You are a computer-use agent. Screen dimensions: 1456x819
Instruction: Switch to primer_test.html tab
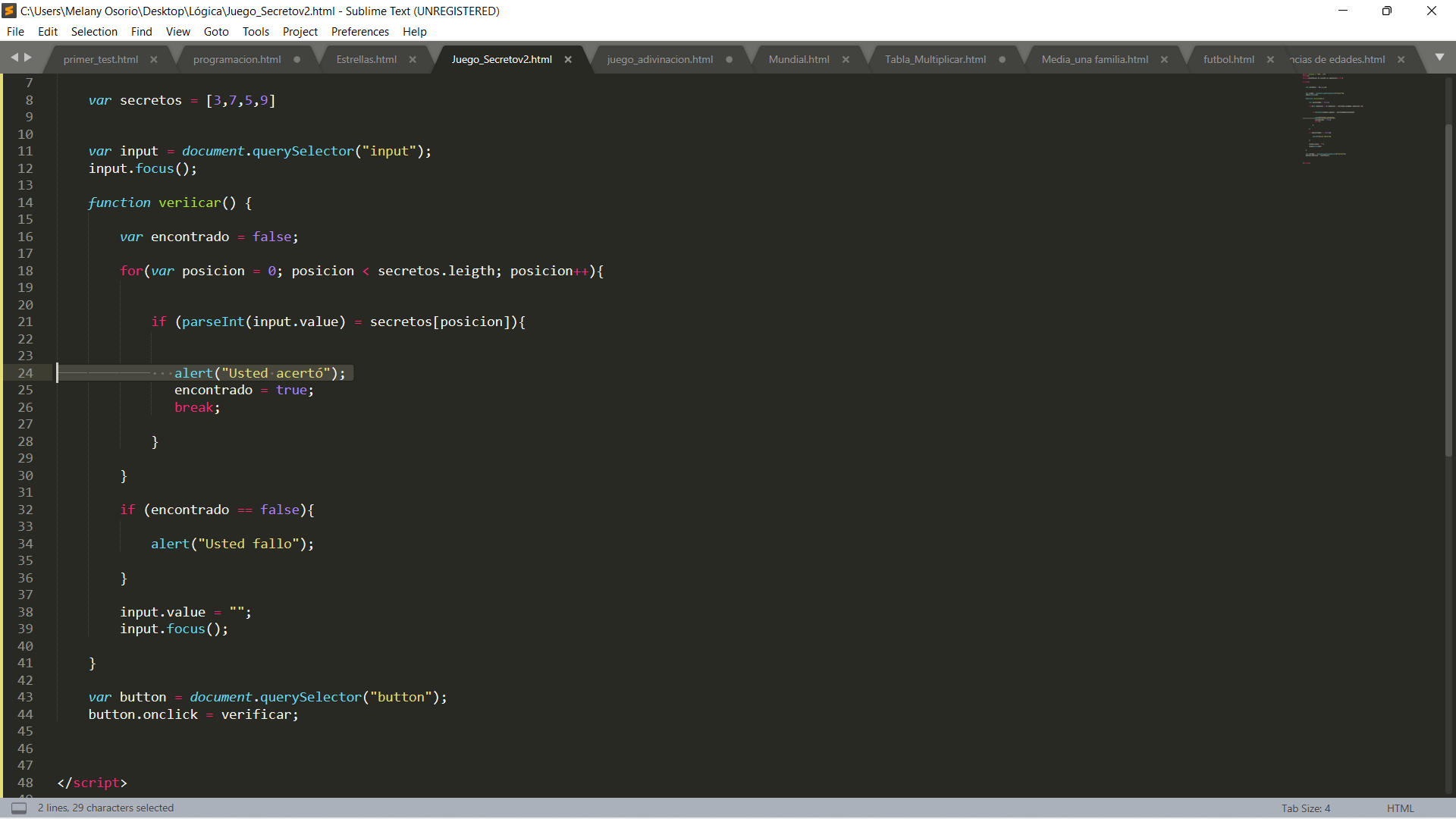pos(101,59)
